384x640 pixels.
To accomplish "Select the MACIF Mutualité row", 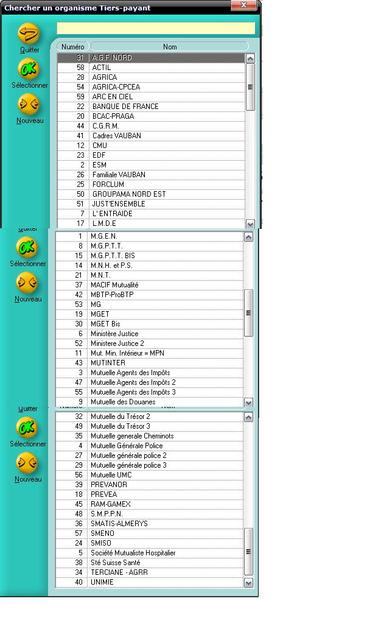I will pos(149,285).
